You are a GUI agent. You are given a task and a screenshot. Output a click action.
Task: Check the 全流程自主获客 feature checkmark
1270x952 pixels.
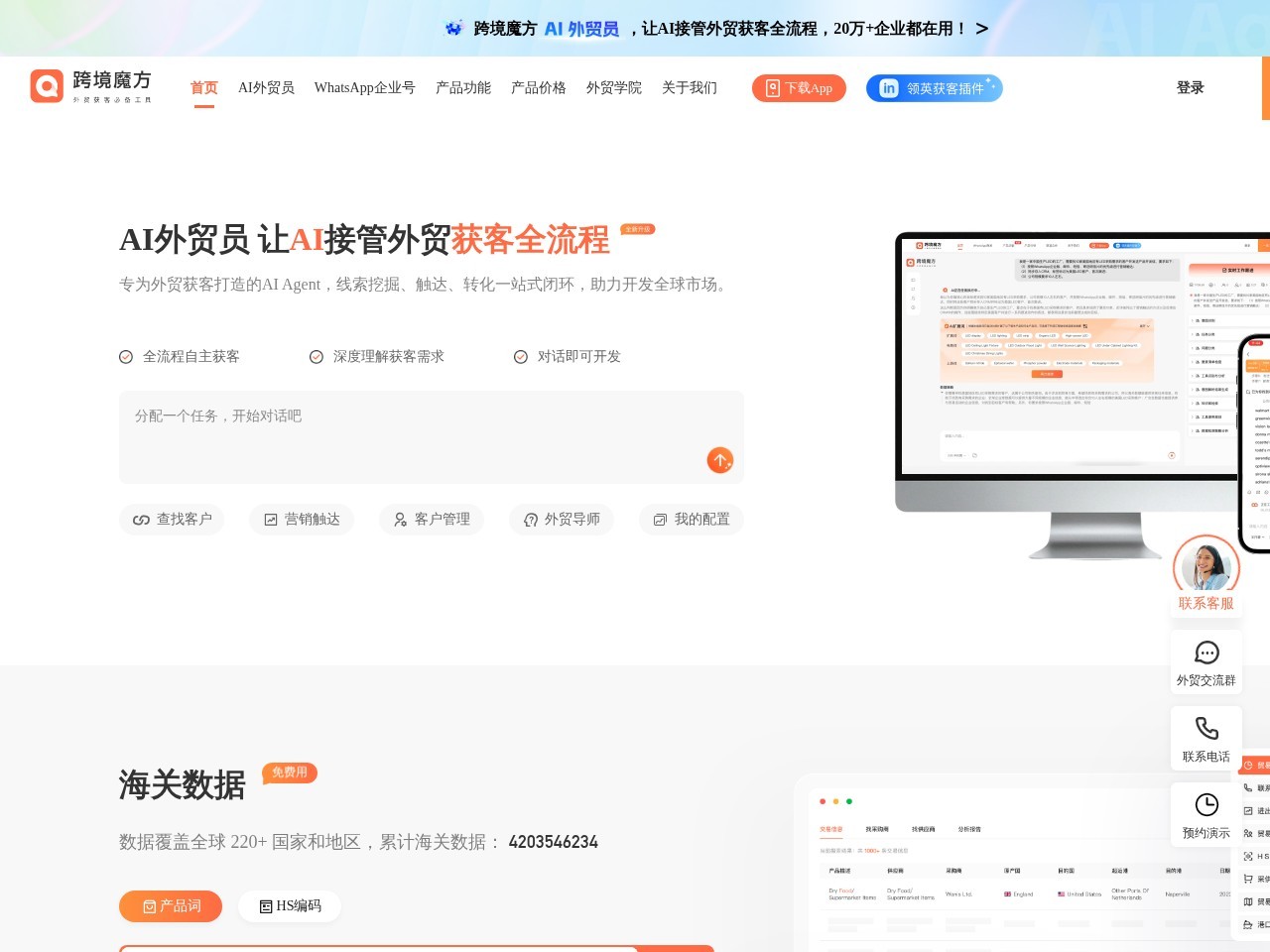click(x=126, y=356)
